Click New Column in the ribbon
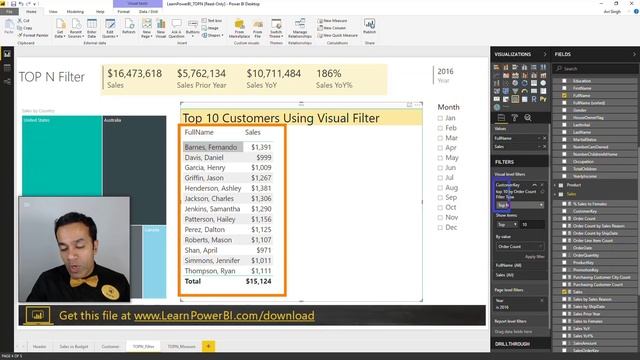 (x=332, y=28)
